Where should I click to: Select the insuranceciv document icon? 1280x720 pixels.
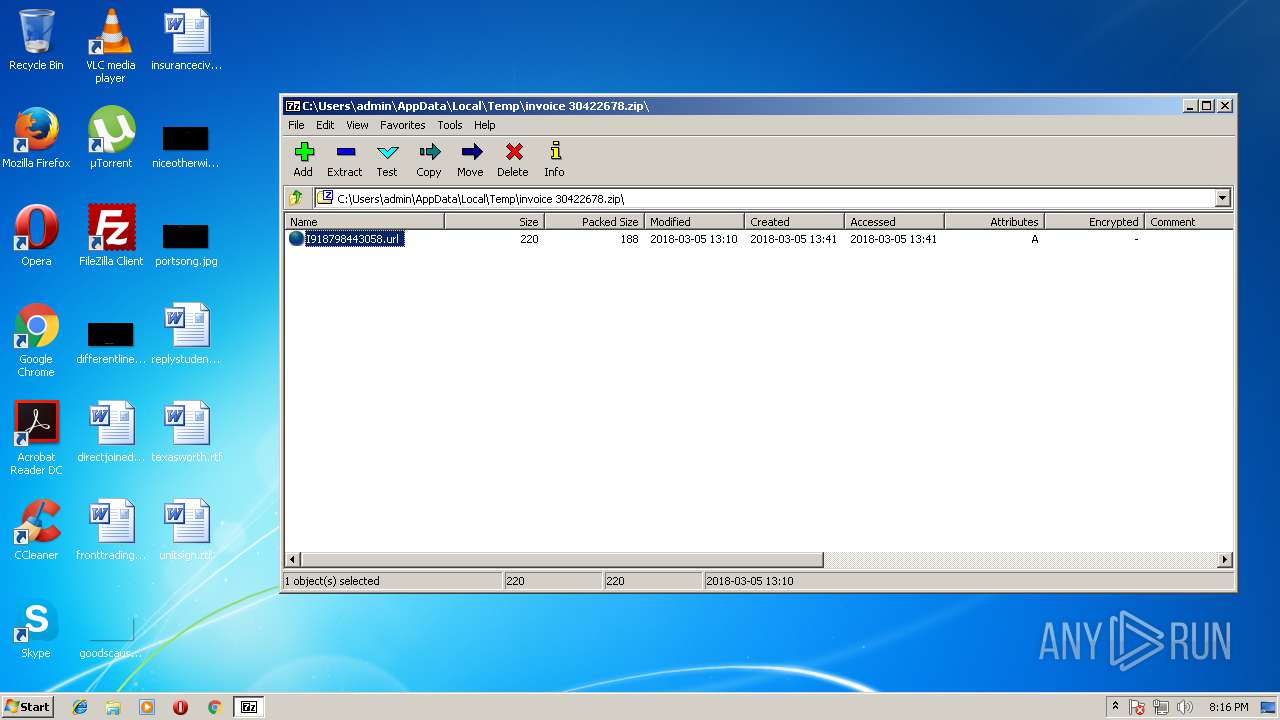[x=186, y=40]
